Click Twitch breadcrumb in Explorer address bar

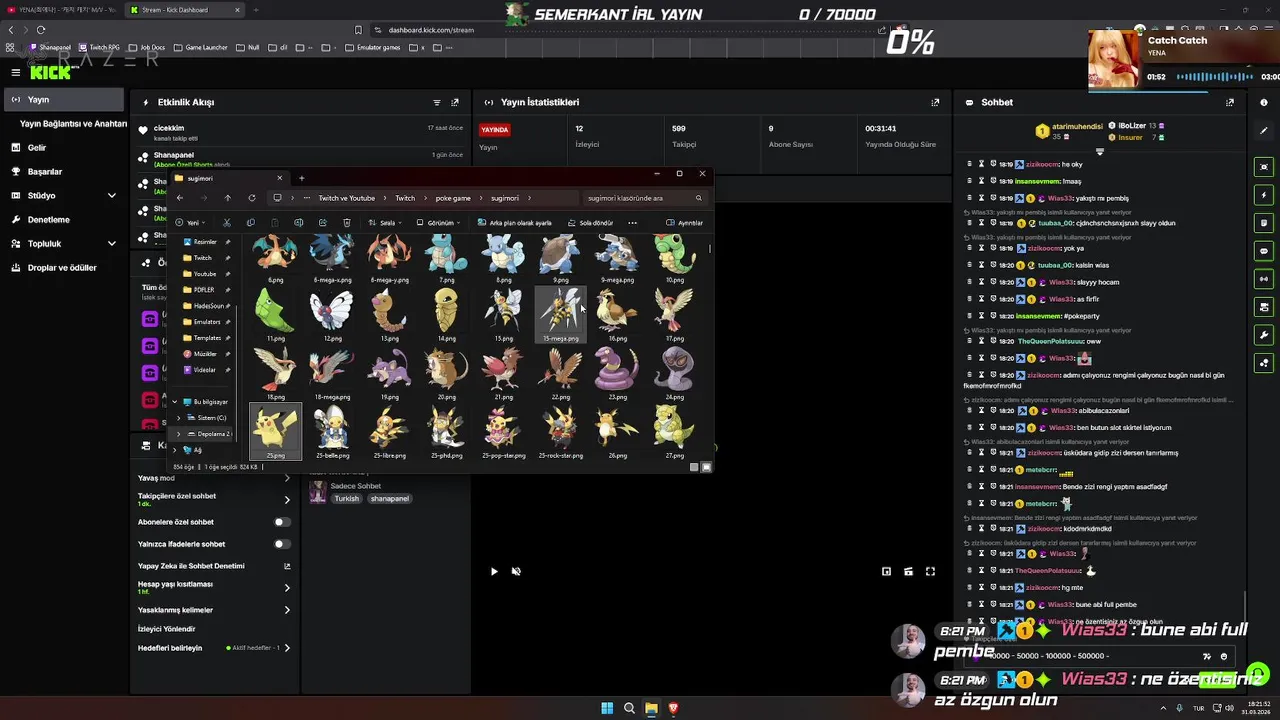click(x=405, y=198)
